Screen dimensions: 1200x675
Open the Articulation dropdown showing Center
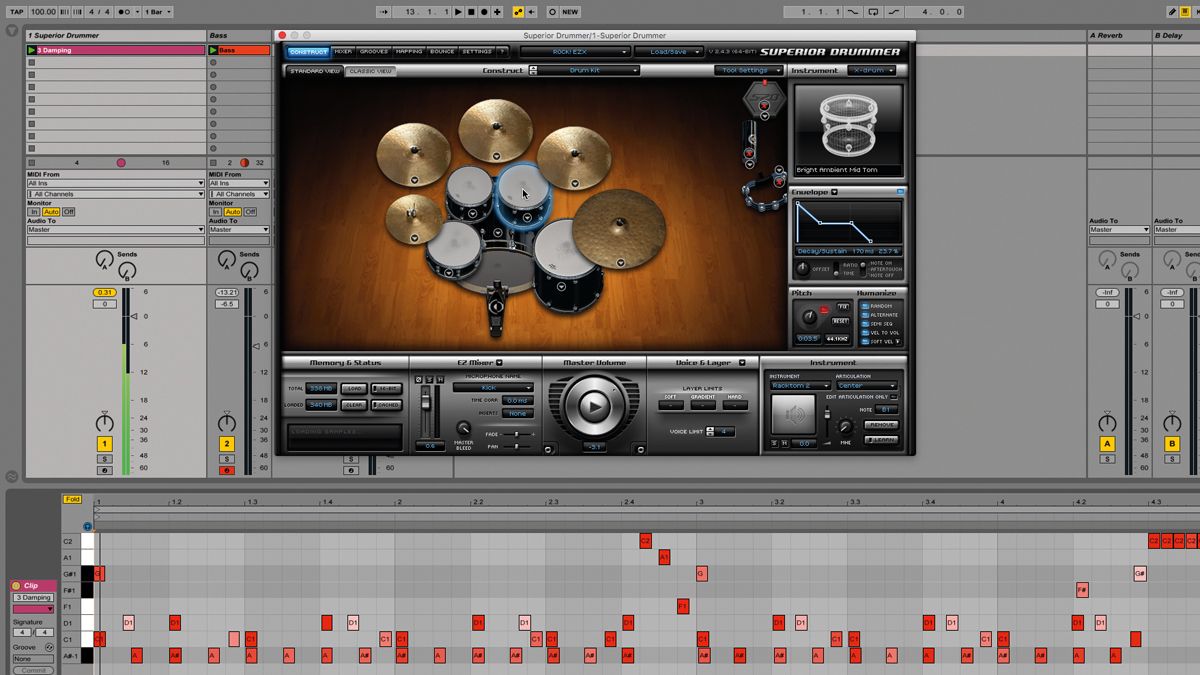click(x=866, y=385)
